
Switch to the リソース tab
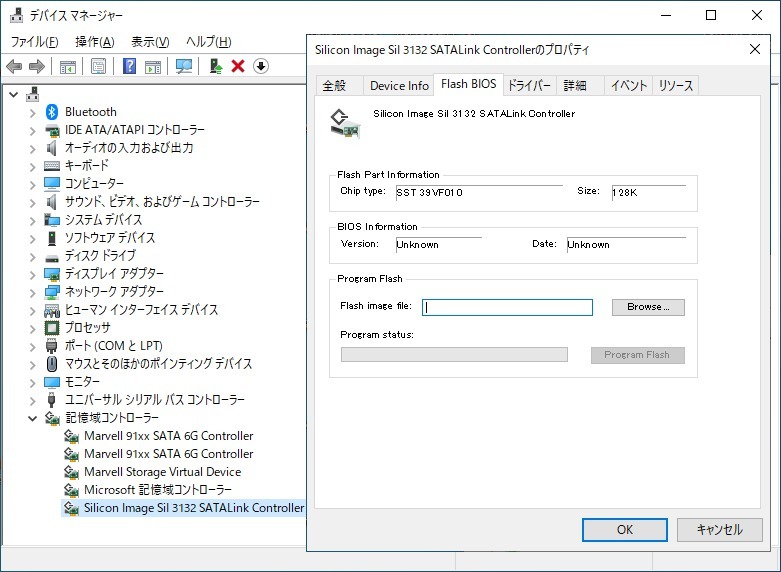[675, 86]
